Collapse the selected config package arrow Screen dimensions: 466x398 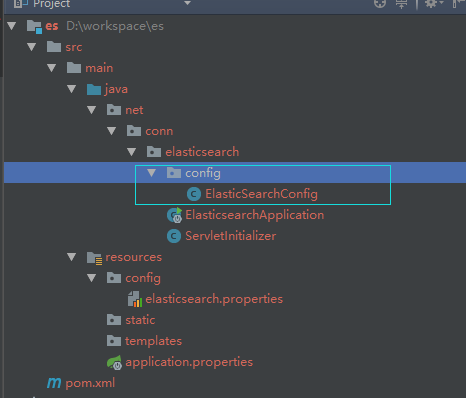tap(152, 173)
